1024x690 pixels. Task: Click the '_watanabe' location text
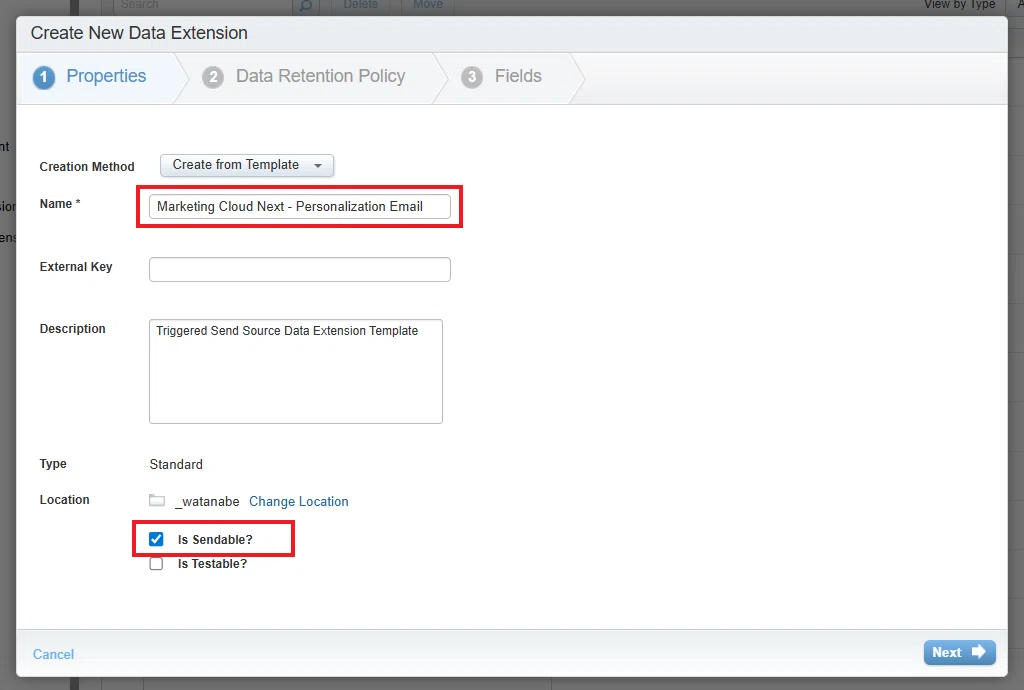click(x=207, y=501)
